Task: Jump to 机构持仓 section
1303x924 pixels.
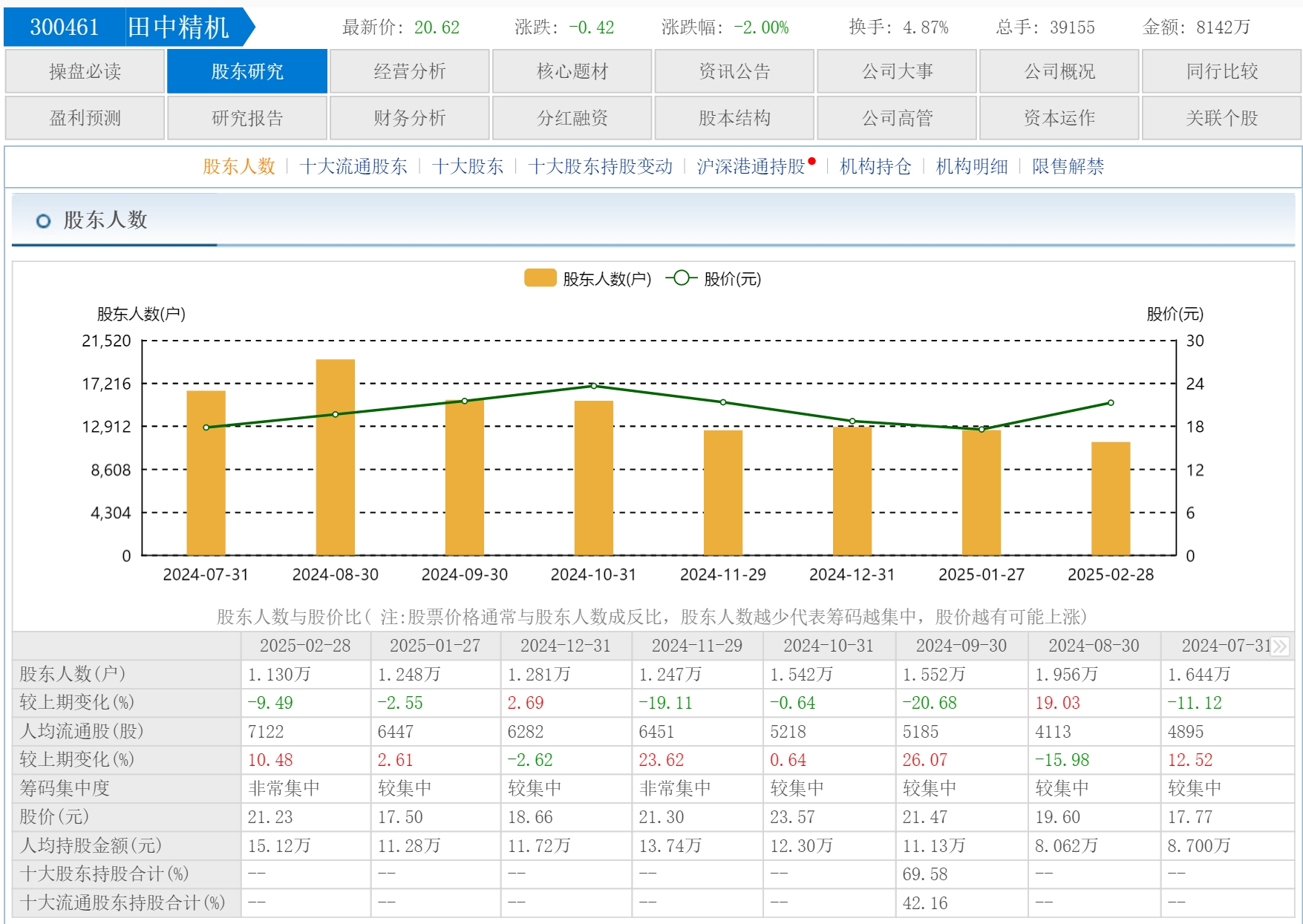Action: click(x=875, y=166)
